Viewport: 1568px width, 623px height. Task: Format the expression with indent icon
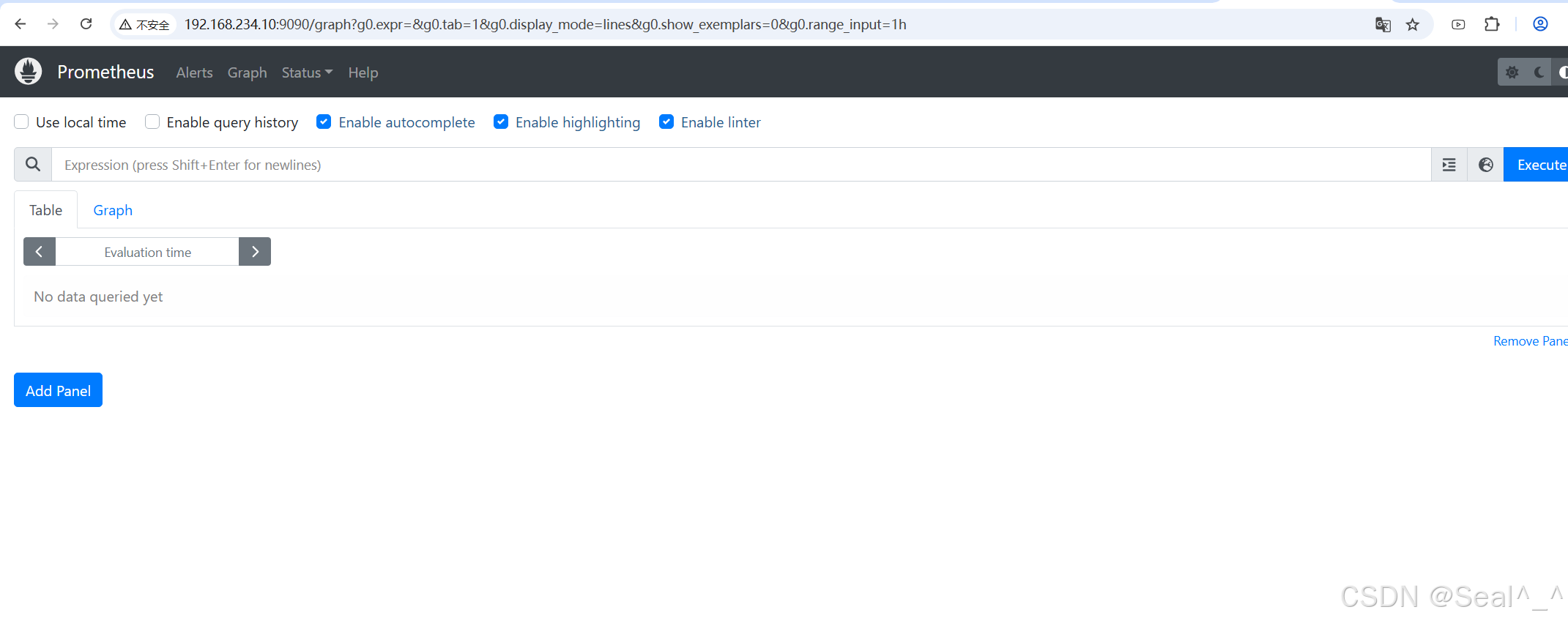[1449, 165]
